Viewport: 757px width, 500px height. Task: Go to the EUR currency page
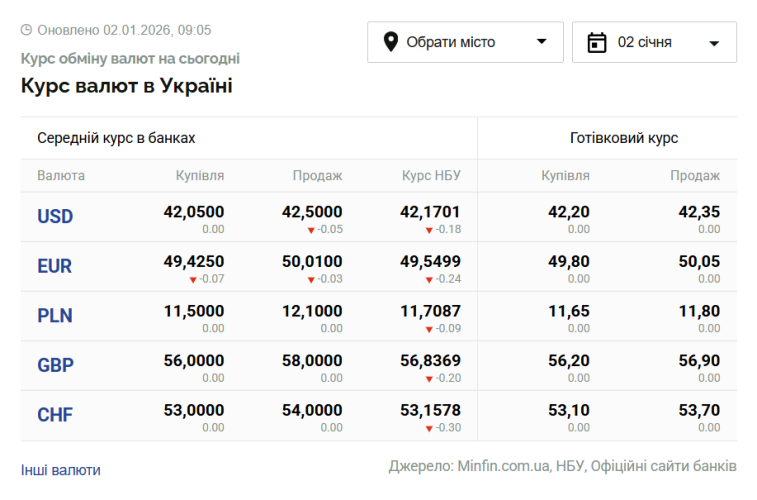[x=55, y=266]
